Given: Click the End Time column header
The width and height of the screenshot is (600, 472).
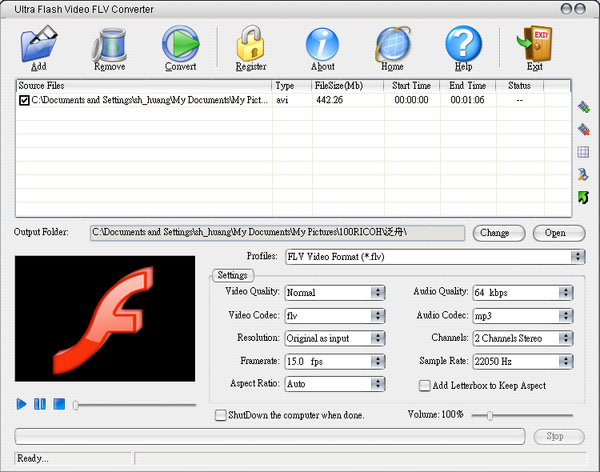Looking at the screenshot, I should coord(467,86).
